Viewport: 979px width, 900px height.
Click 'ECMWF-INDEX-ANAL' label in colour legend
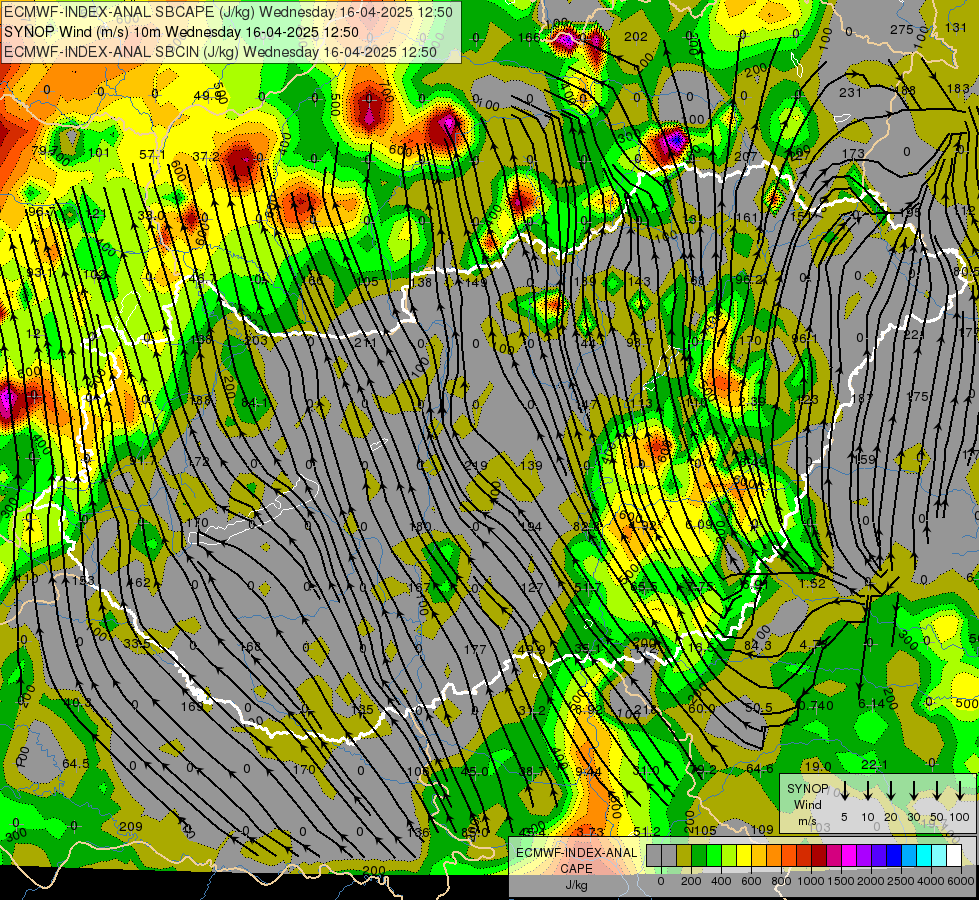[576, 853]
